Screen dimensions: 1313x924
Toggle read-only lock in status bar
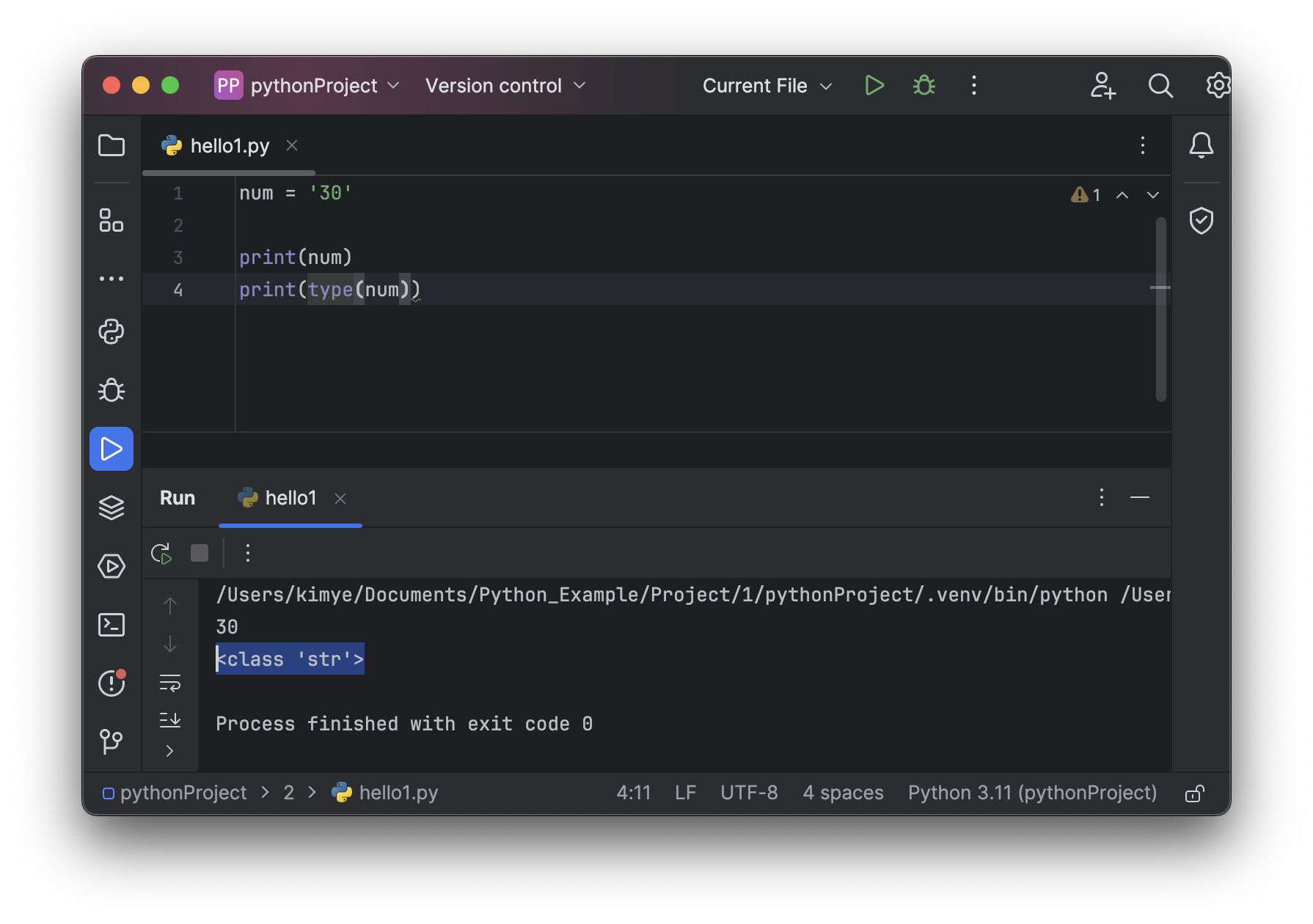pyautogui.click(x=1194, y=793)
